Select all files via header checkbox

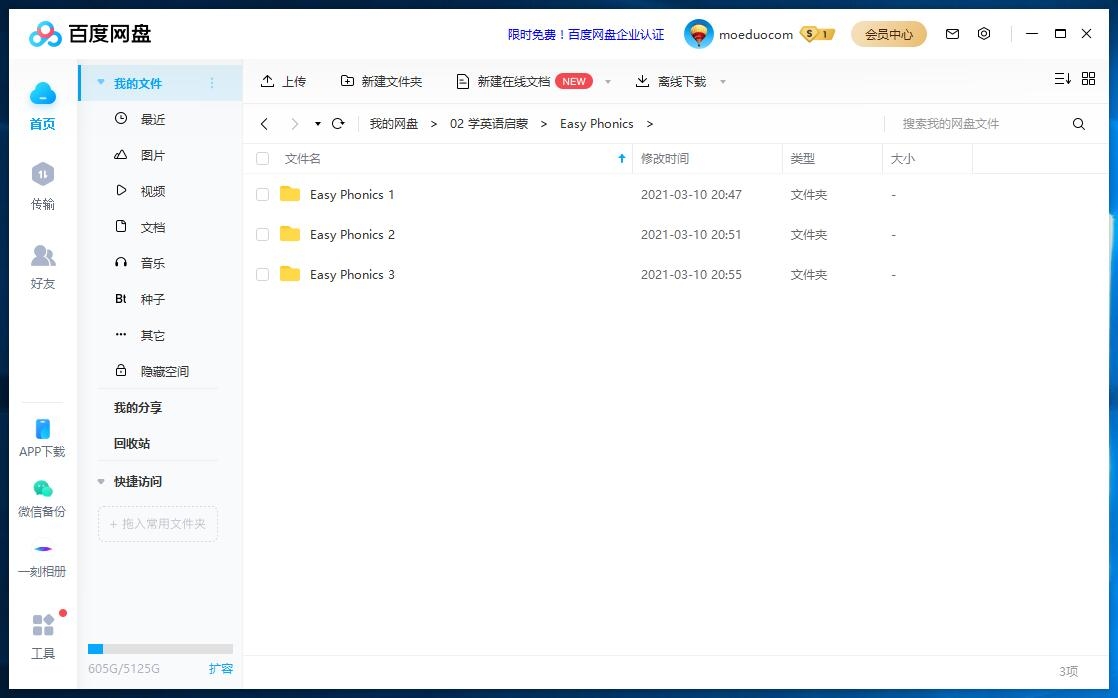click(x=262, y=158)
